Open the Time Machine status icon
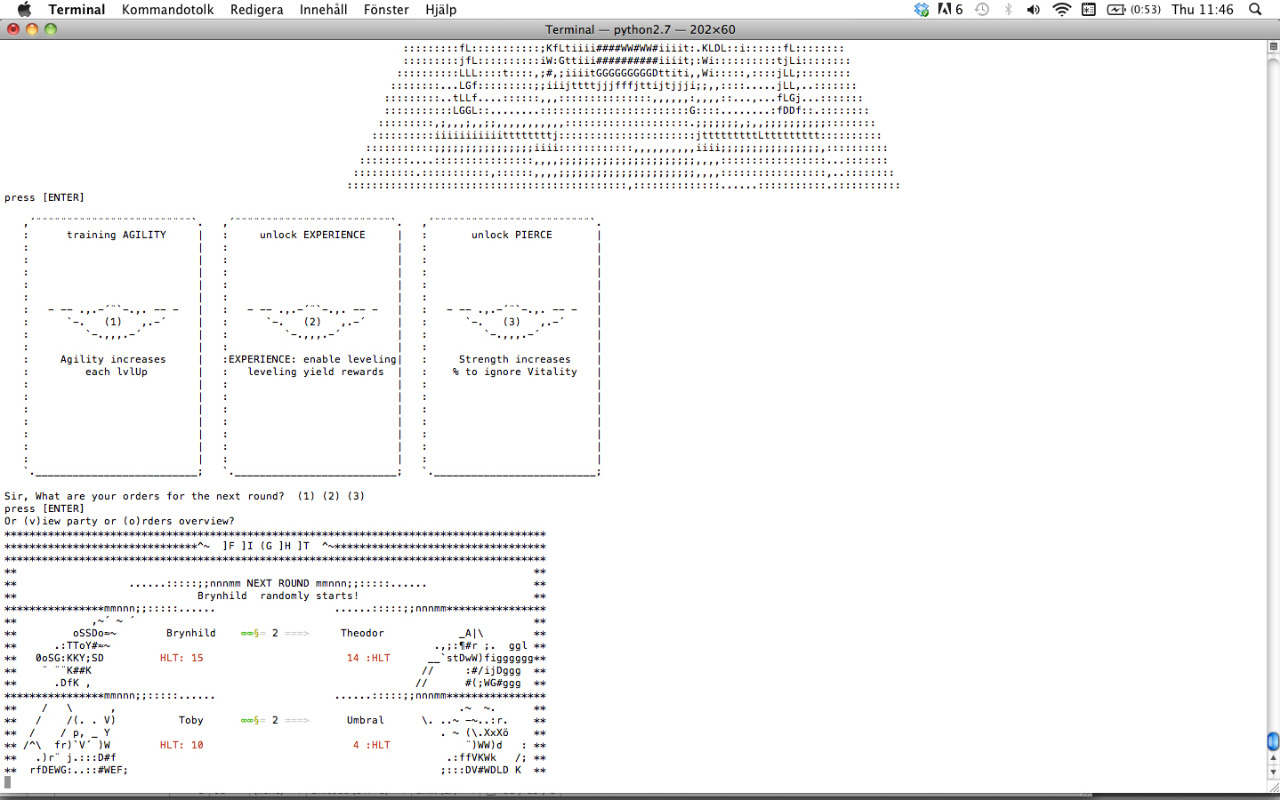The width and height of the screenshot is (1280, 800). pyautogui.click(x=982, y=10)
